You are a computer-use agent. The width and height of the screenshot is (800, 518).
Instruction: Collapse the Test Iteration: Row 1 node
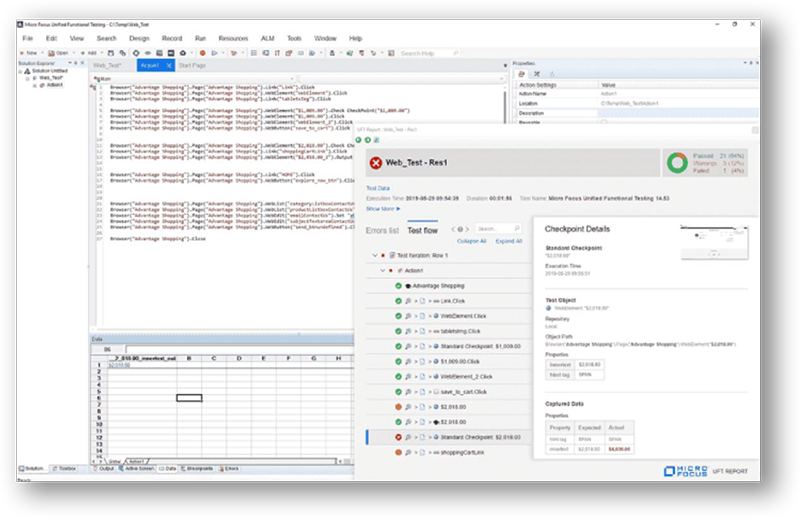[x=375, y=255]
